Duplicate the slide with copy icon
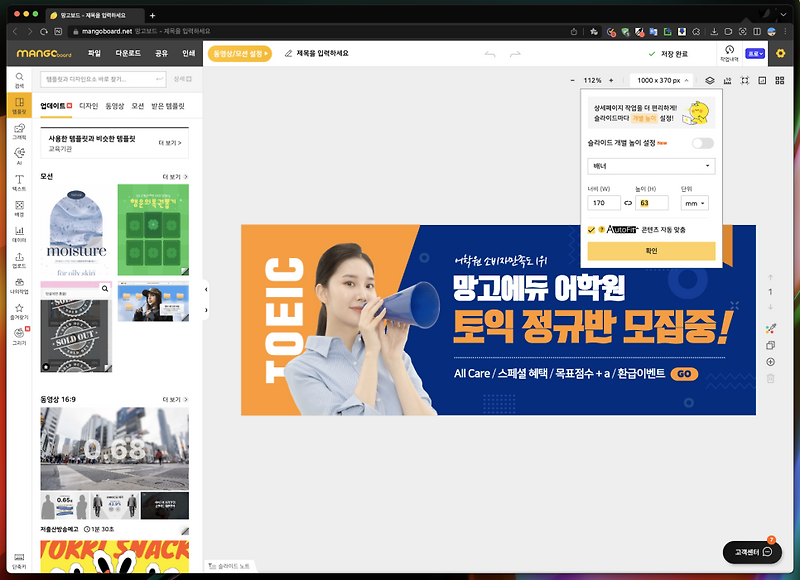The image size is (800, 580). (x=770, y=345)
